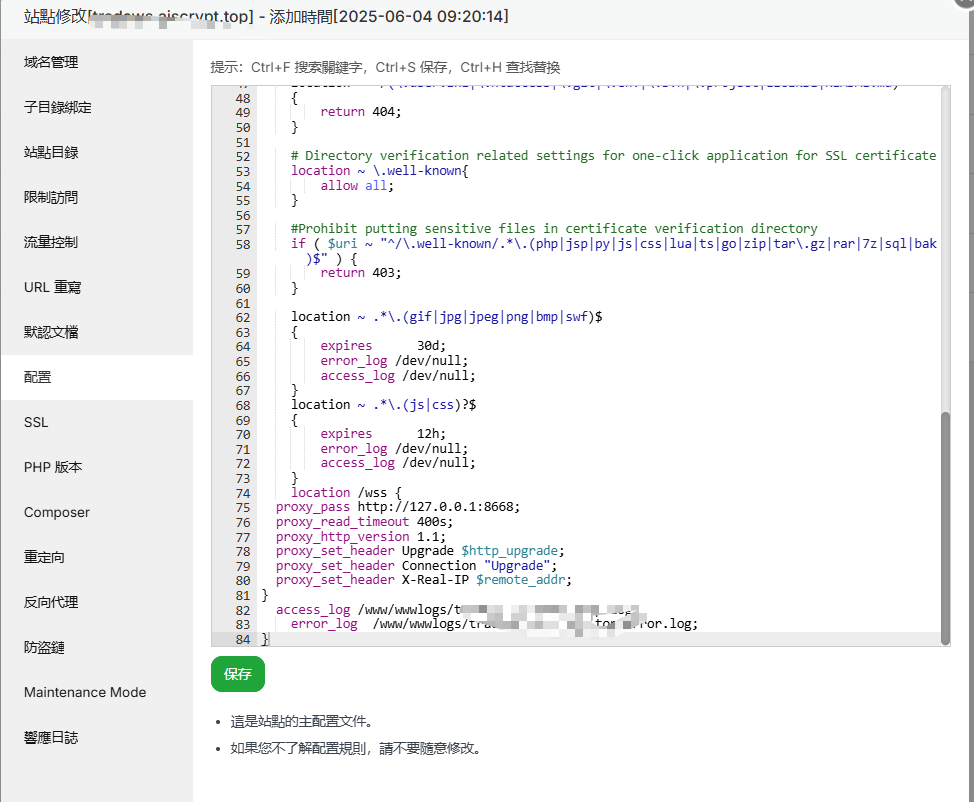The image size is (974, 802).
Task: Switch to PHP 版本 tab
Action: 53,467
